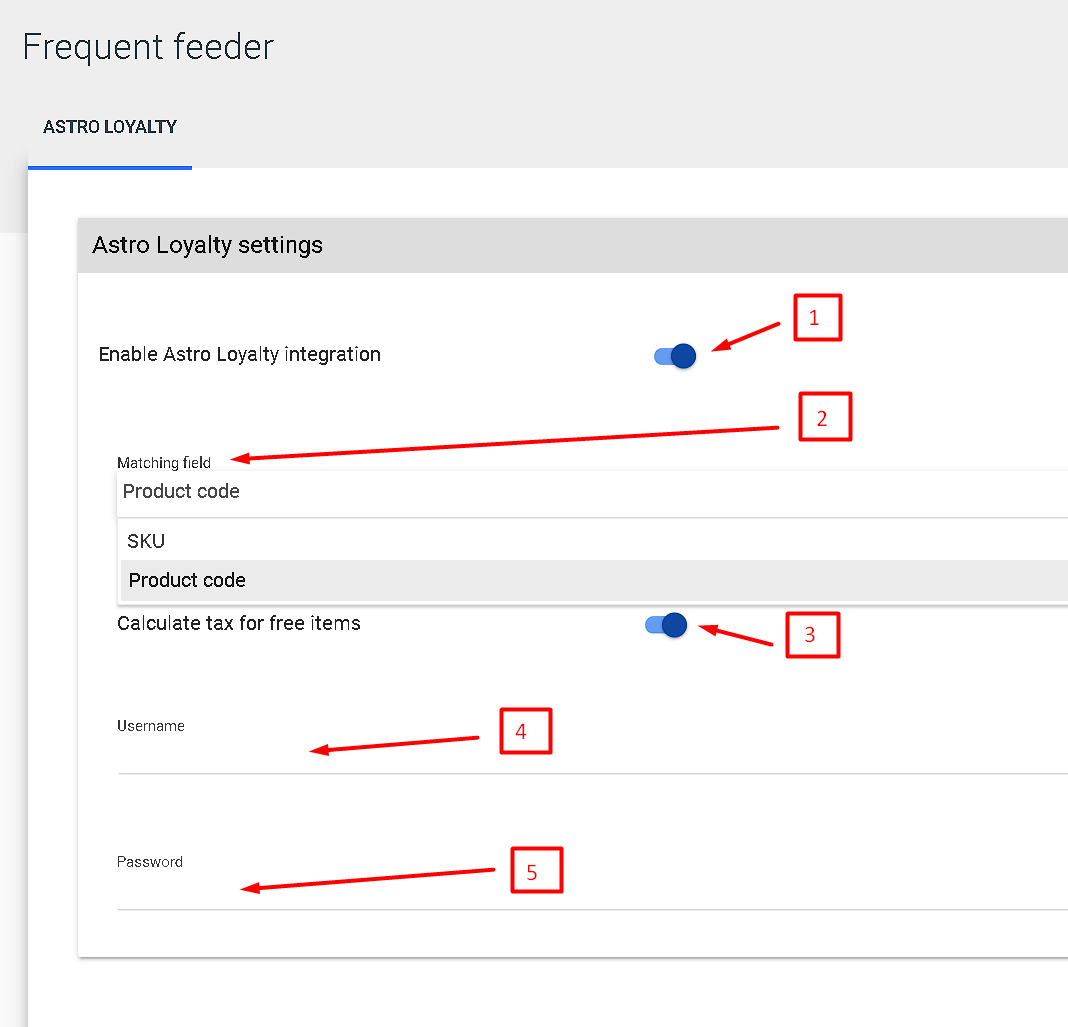Click the red annotation box numbered 5

coord(536,870)
